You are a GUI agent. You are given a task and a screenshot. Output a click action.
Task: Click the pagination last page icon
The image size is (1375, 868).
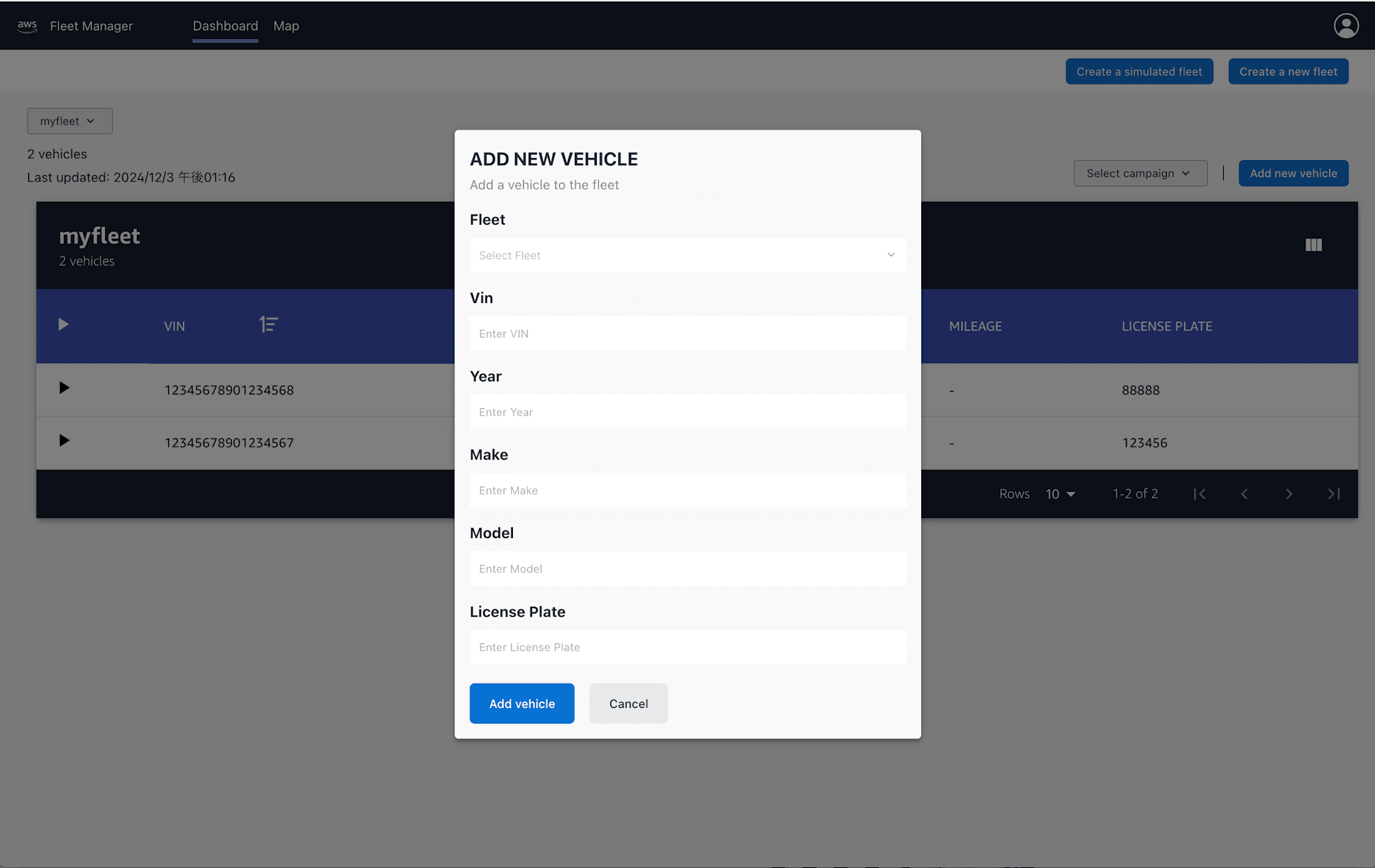(x=1334, y=493)
